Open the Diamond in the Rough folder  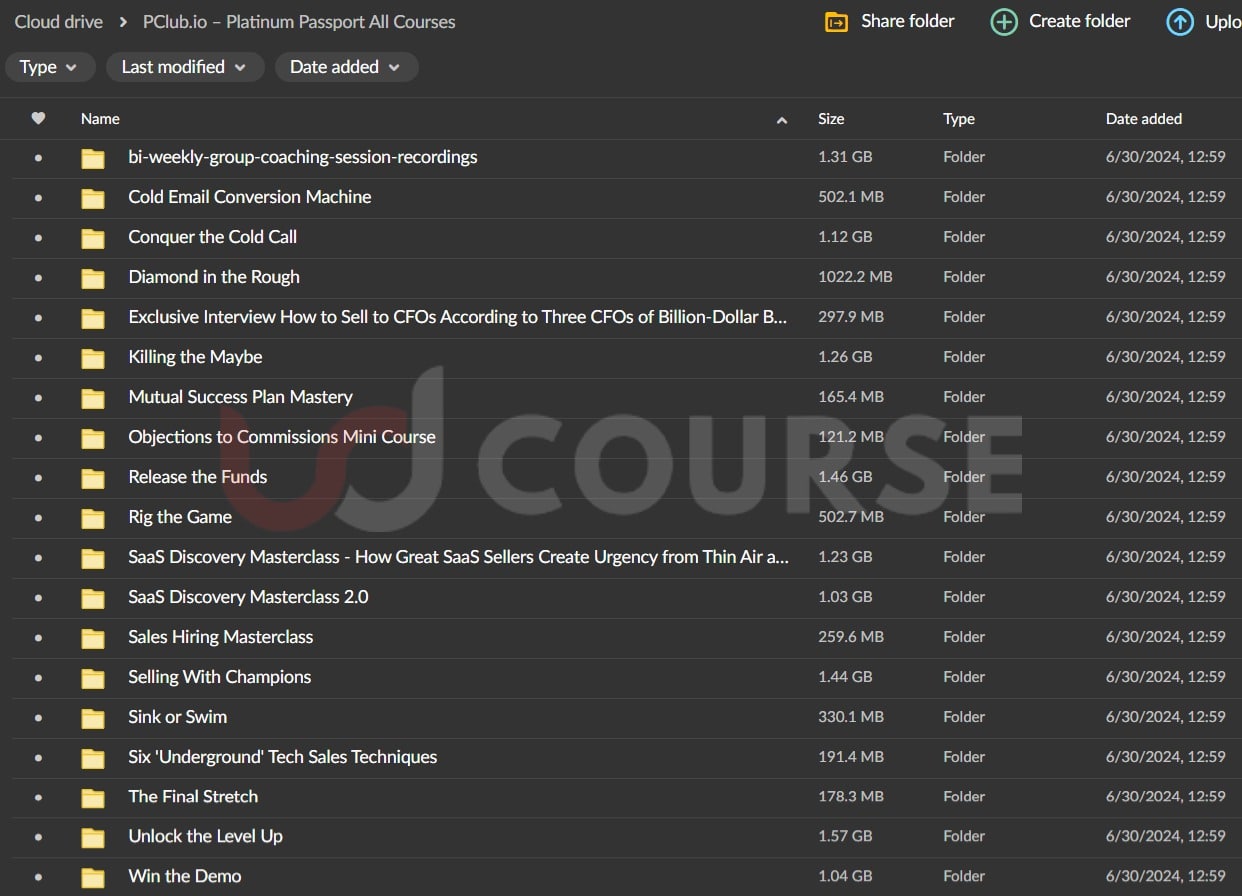point(214,277)
